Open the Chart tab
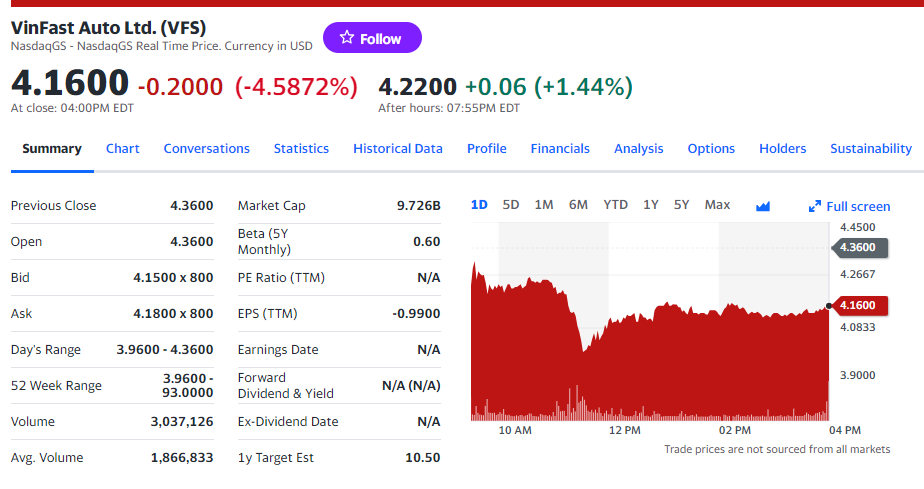Screen dimensions: 924x489 pos(123,149)
